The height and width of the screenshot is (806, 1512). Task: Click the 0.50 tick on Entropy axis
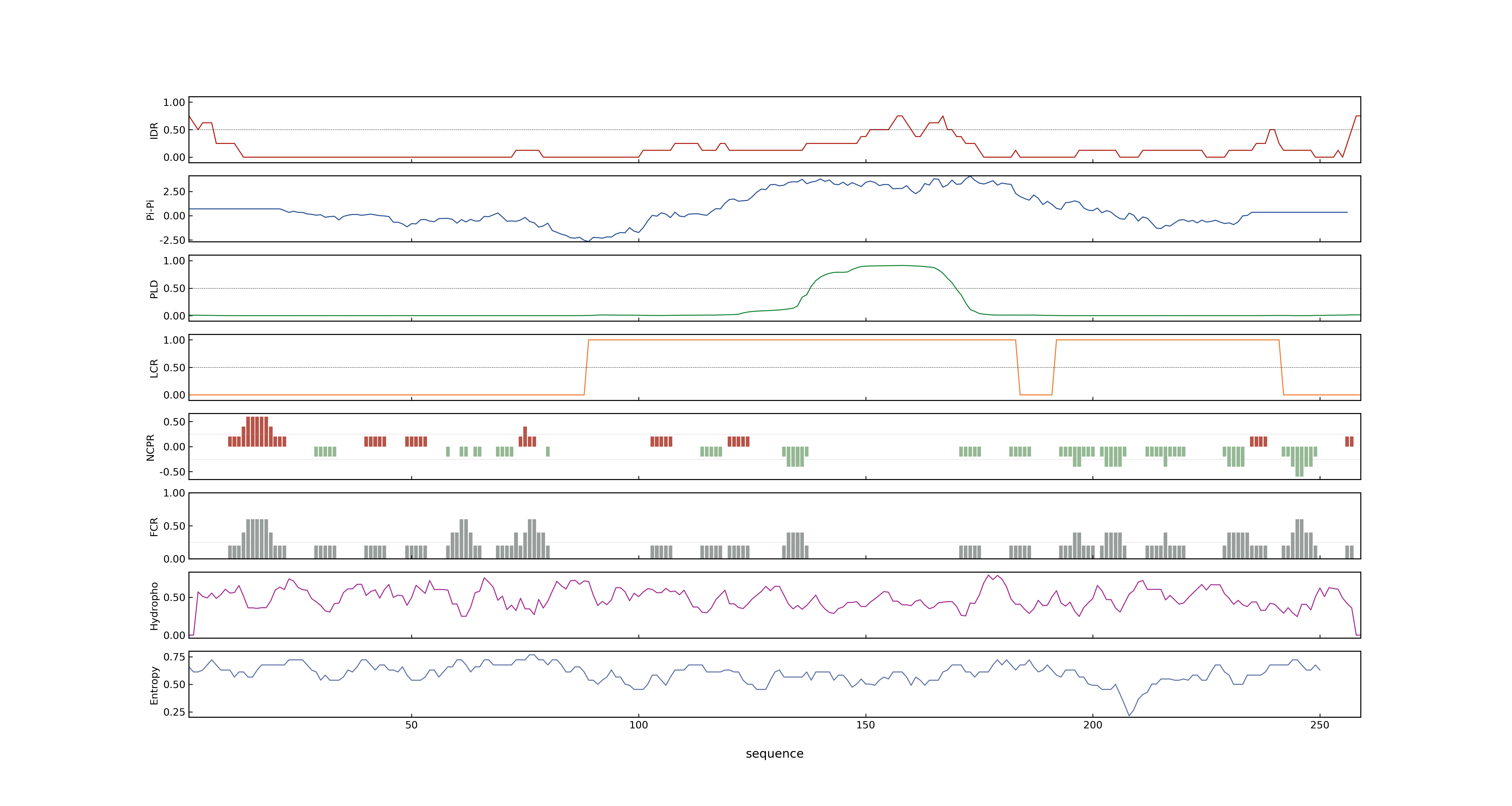pyautogui.click(x=174, y=685)
